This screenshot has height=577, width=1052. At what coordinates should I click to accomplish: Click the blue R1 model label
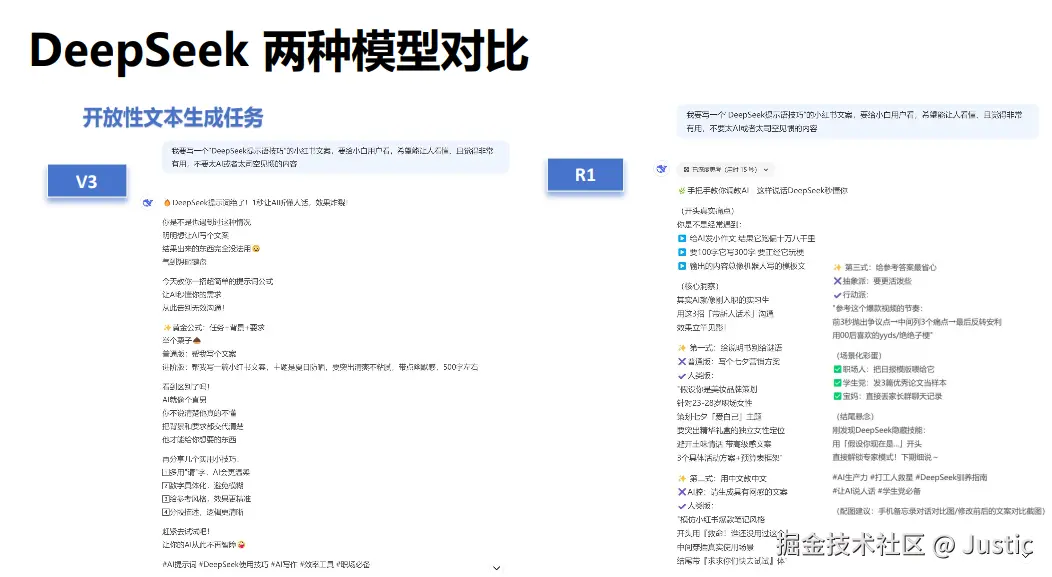point(585,175)
